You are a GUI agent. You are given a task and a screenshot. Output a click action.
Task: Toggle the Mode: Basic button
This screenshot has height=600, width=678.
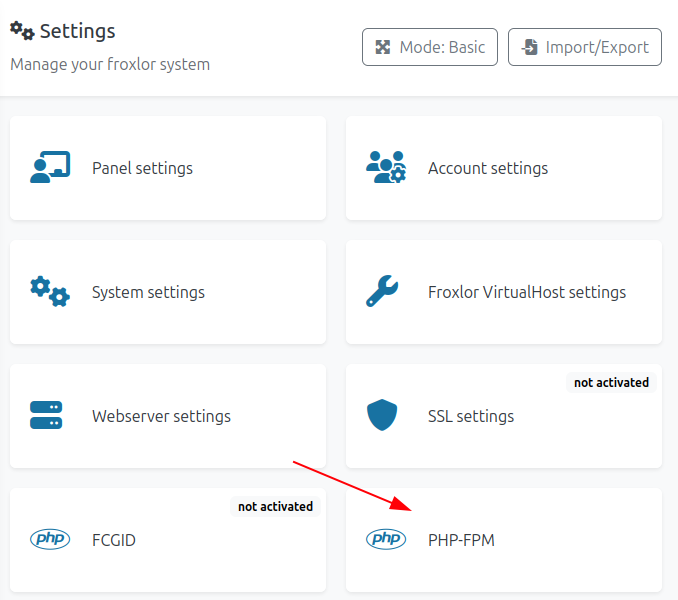(x=430, y=47)
